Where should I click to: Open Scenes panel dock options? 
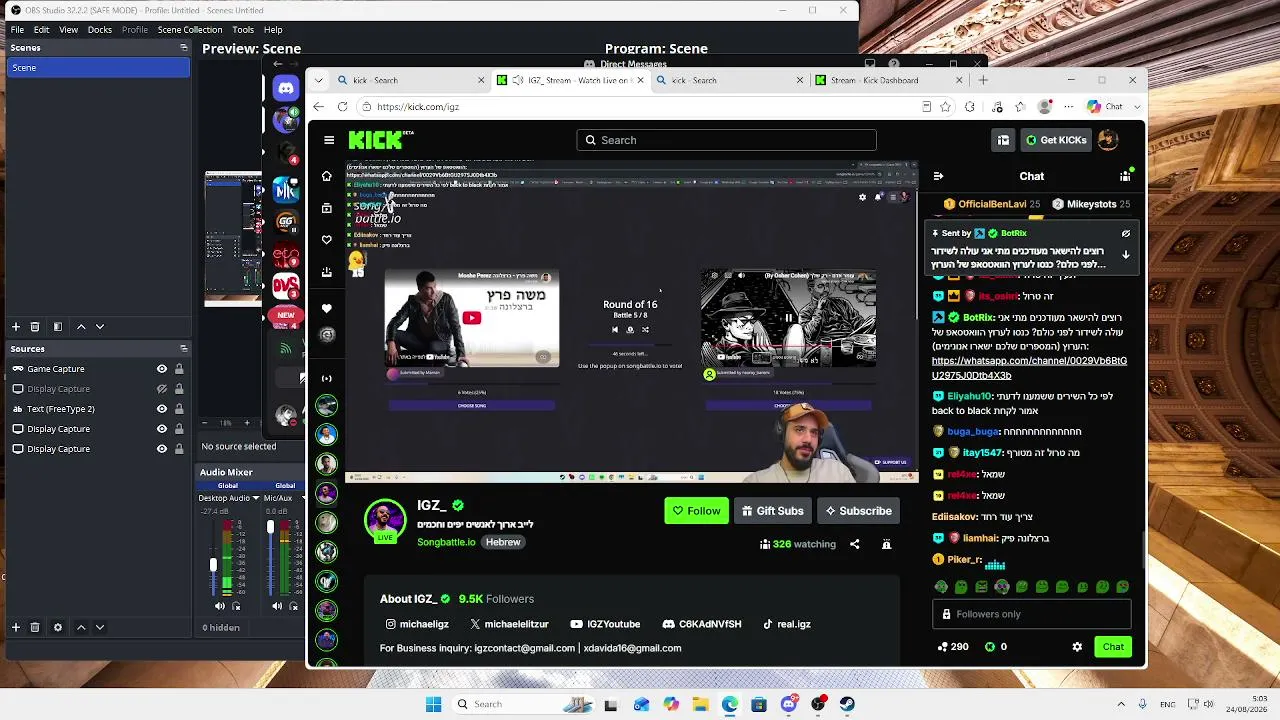183,48
